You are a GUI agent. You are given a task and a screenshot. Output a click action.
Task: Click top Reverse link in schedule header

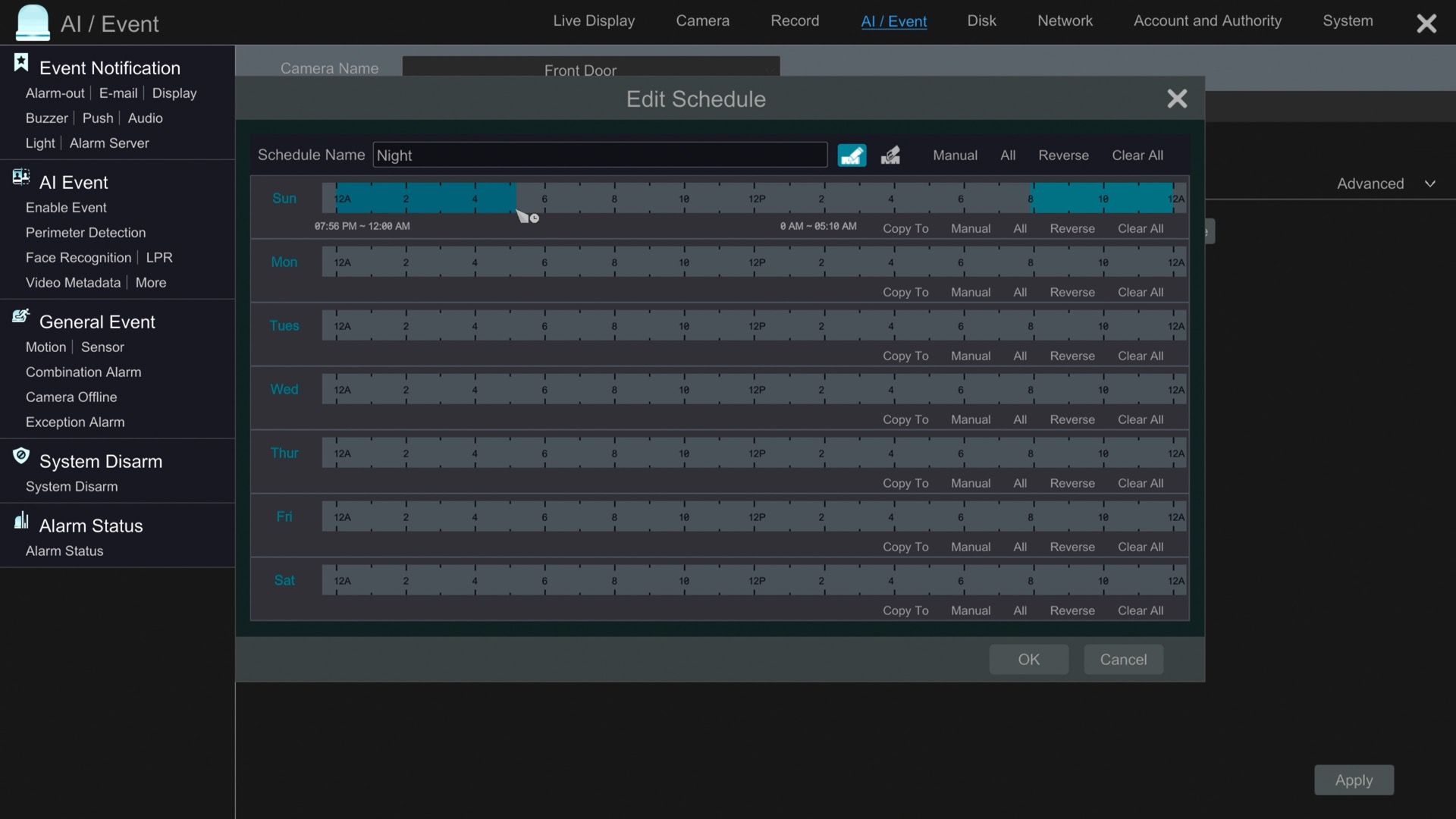coord(1063,155)
